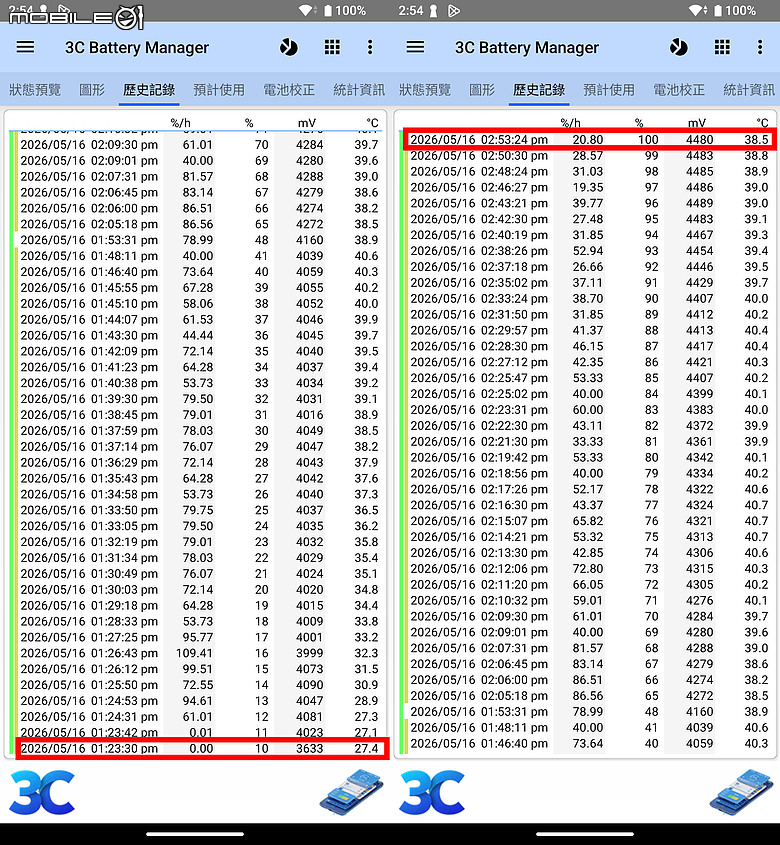Open three-dot overflow menu in right app bar
Viewport: 780px width, 845px height.
pos(760,47)
